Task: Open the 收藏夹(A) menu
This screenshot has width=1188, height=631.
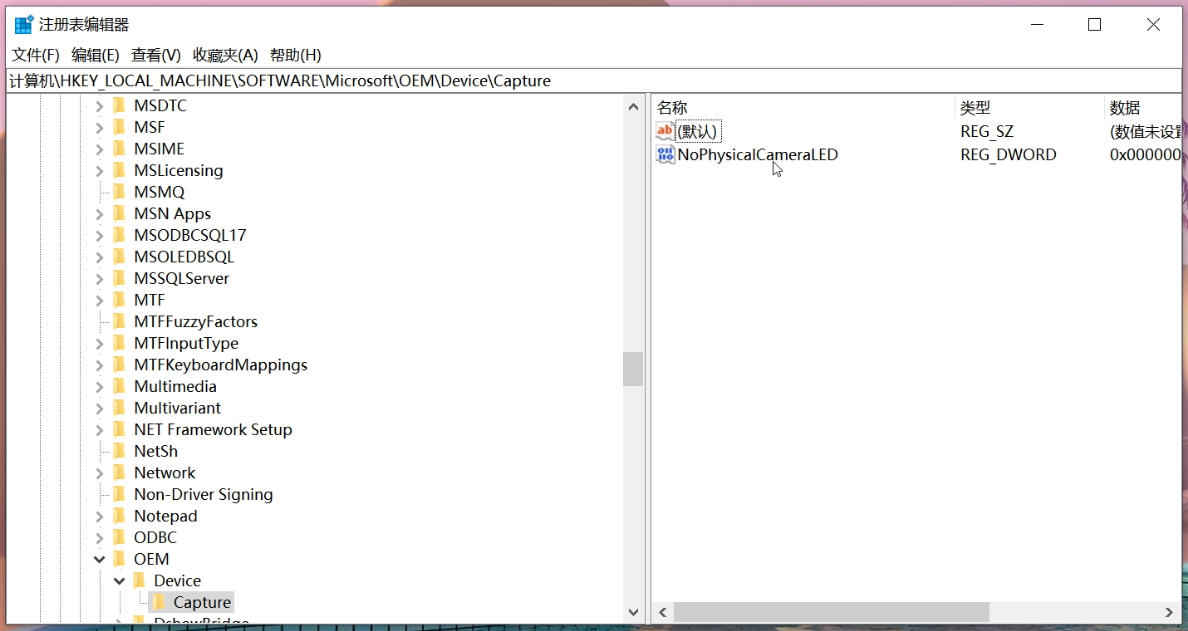Action: click(225, 55)
